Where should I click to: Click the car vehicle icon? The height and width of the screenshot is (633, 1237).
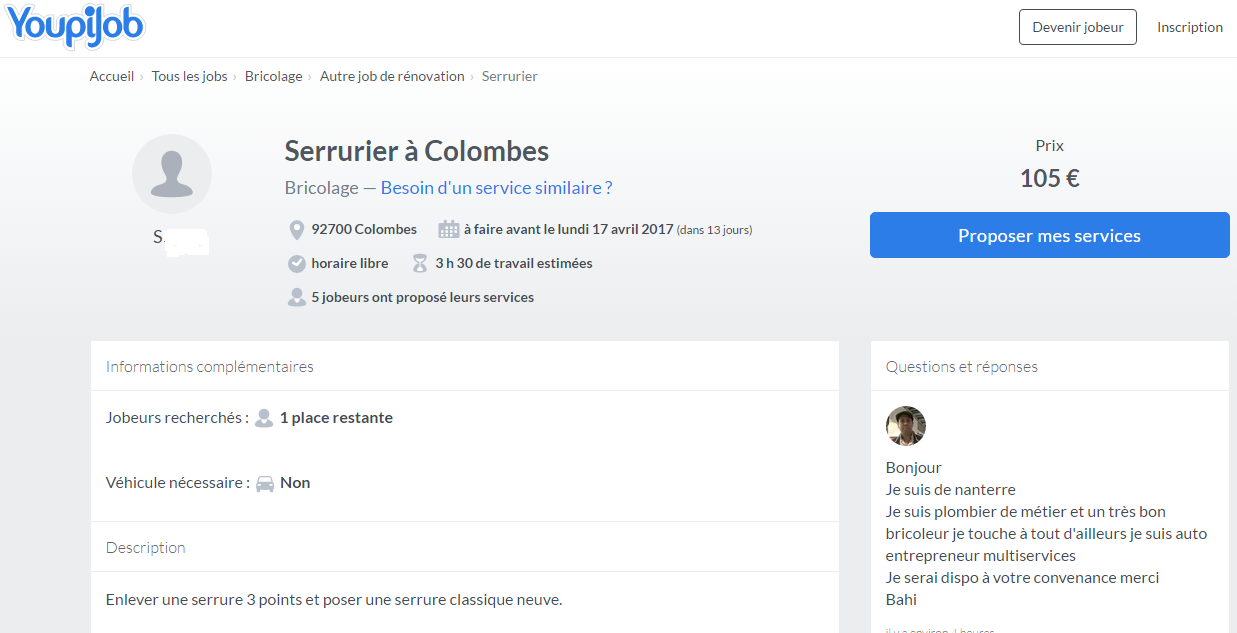tap(265, 483)
